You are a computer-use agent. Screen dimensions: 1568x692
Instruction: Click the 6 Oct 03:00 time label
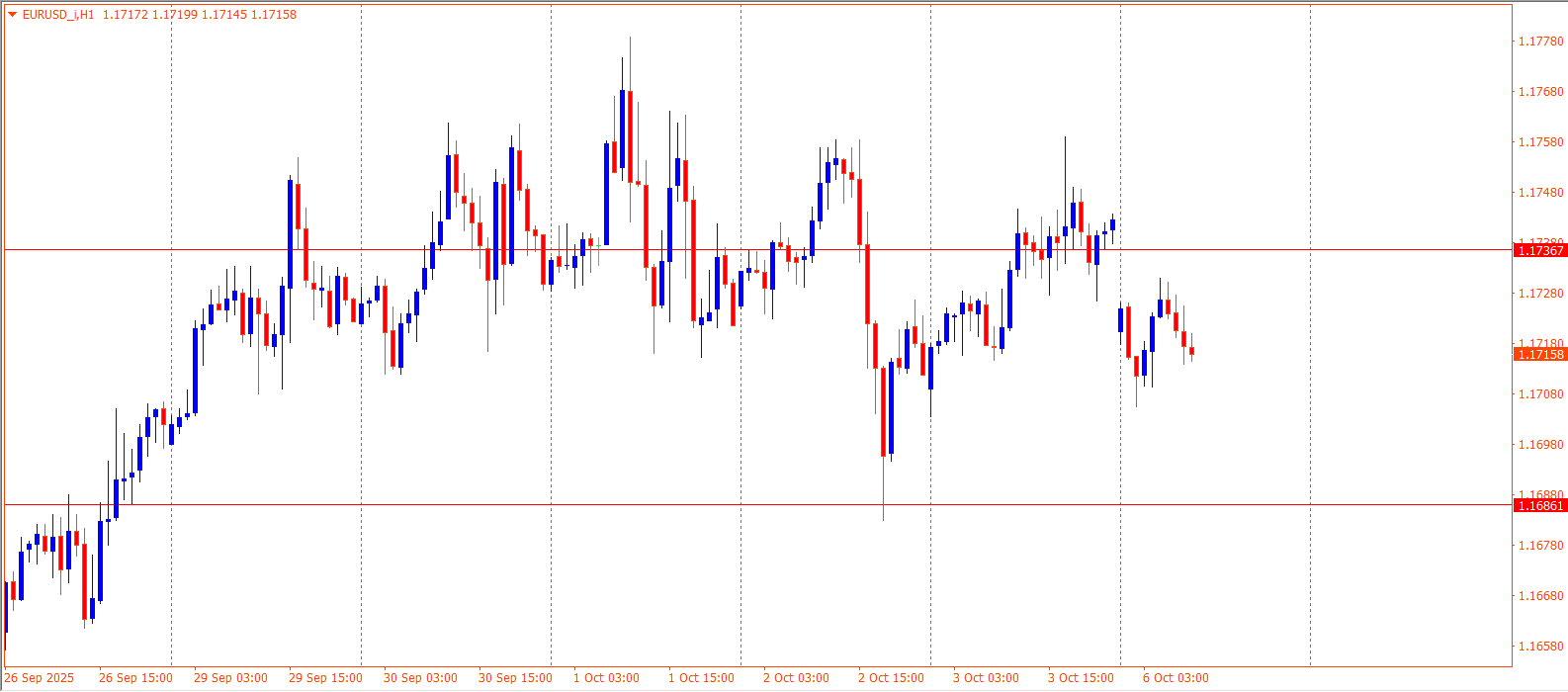click(1176, 678)
